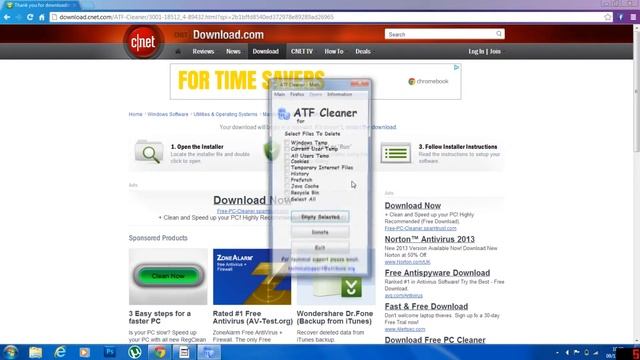This screenshot has width=640, height=360.
Task: Open Windows Explorer from the taskbar
Action: point(36,352)
